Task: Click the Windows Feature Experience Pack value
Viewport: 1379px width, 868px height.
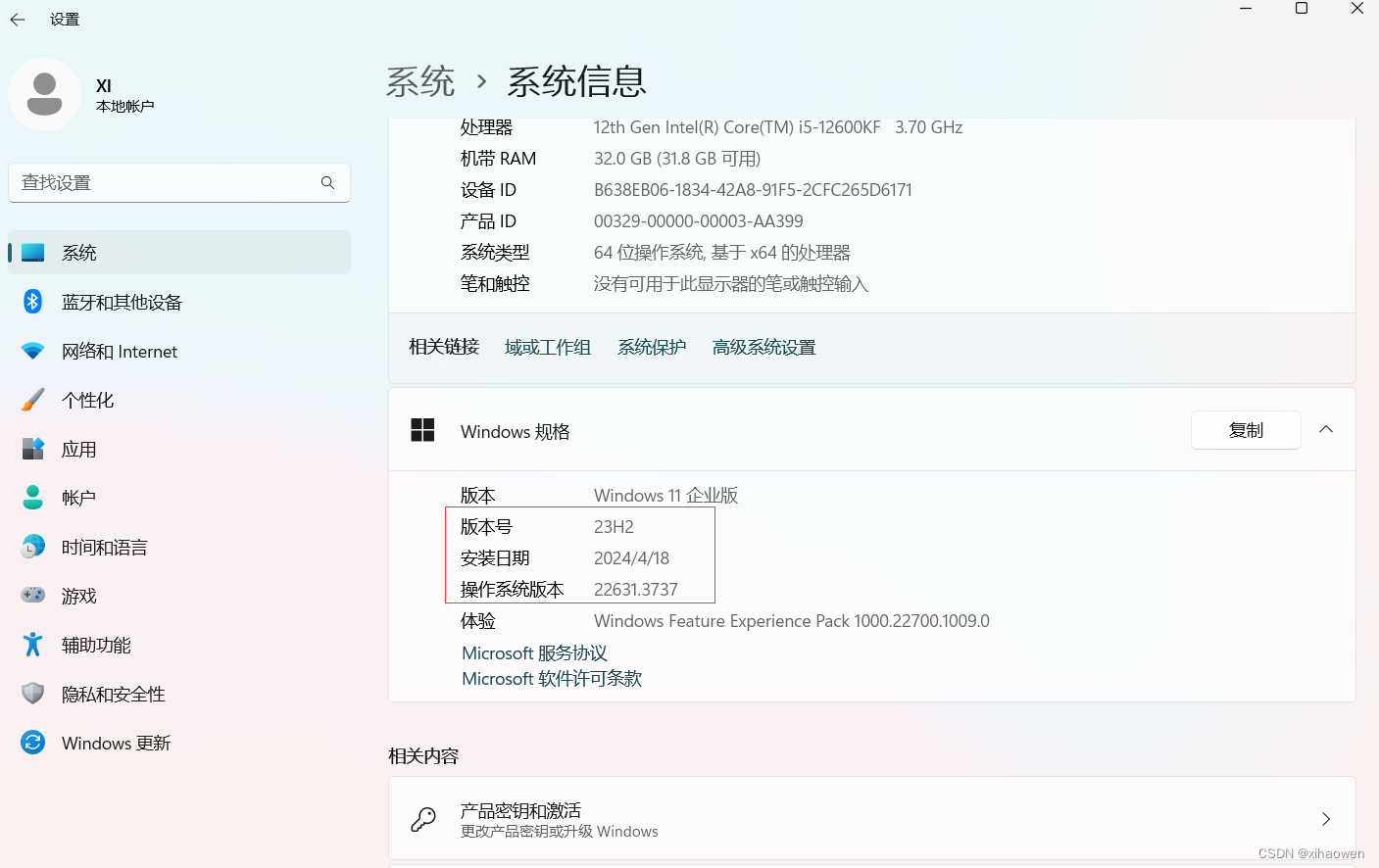Action: pos(792,621)
